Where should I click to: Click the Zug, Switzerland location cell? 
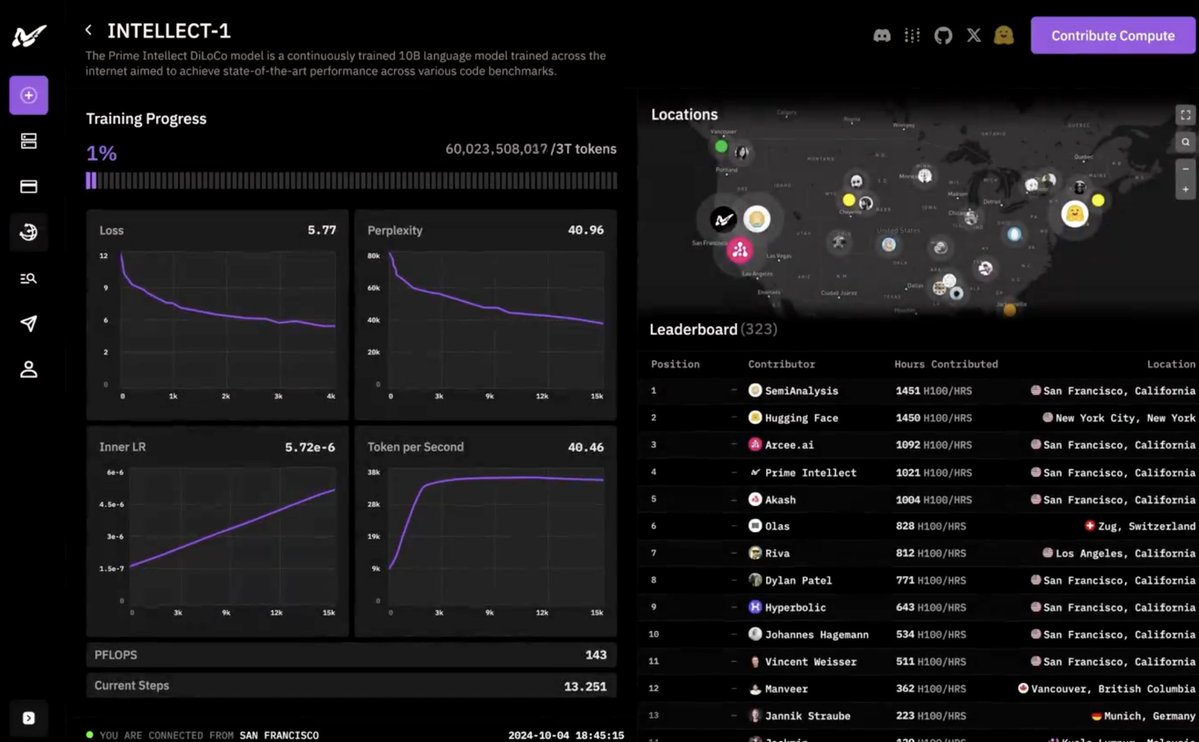[1140, 526]
